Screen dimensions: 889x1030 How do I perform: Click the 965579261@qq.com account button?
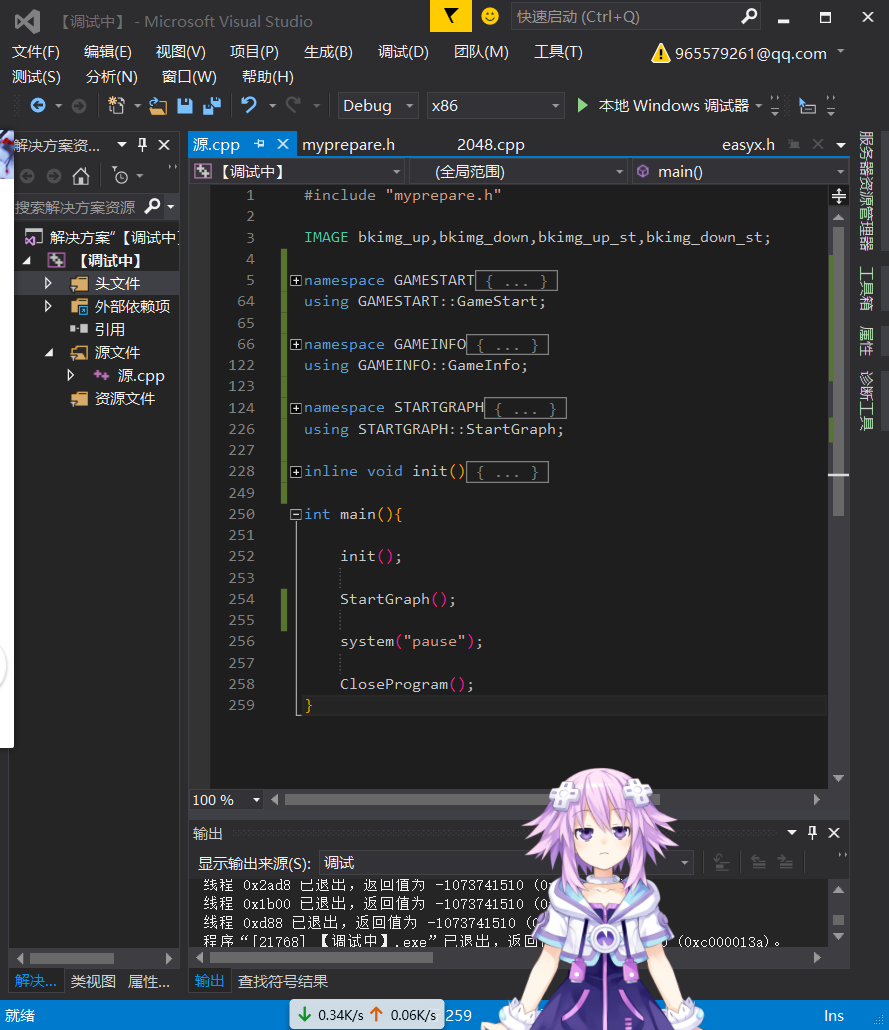[x=750, y=54]
